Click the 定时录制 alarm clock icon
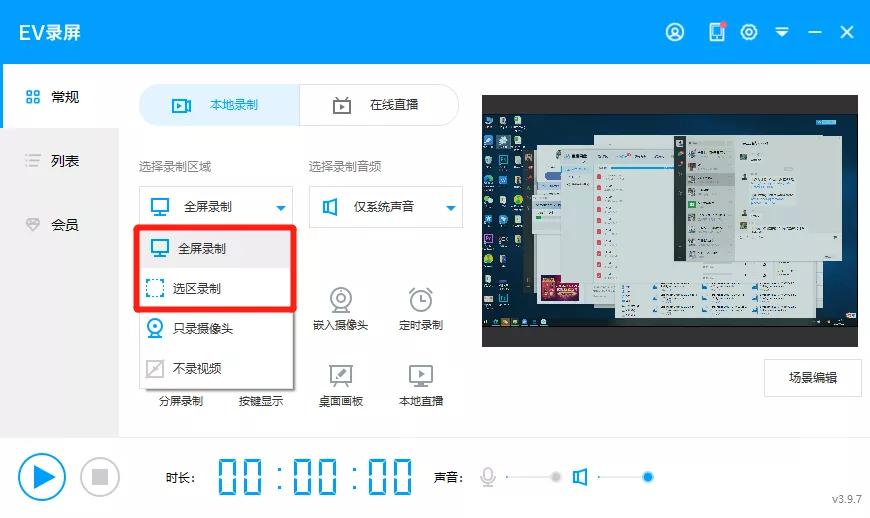Image resolution: width=870 pixels, height=518 pixels. 421,300
